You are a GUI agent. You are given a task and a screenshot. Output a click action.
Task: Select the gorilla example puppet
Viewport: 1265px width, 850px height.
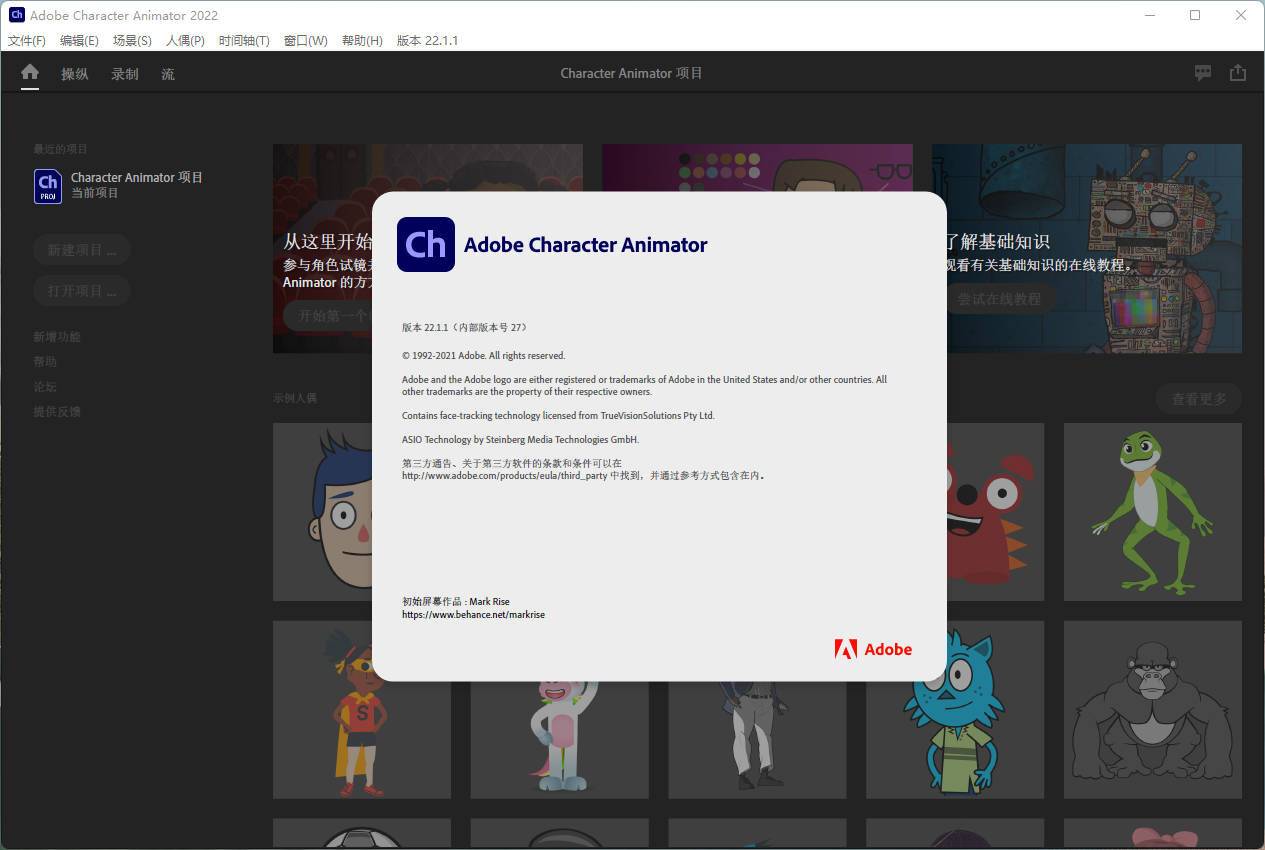click(1152, 709)
